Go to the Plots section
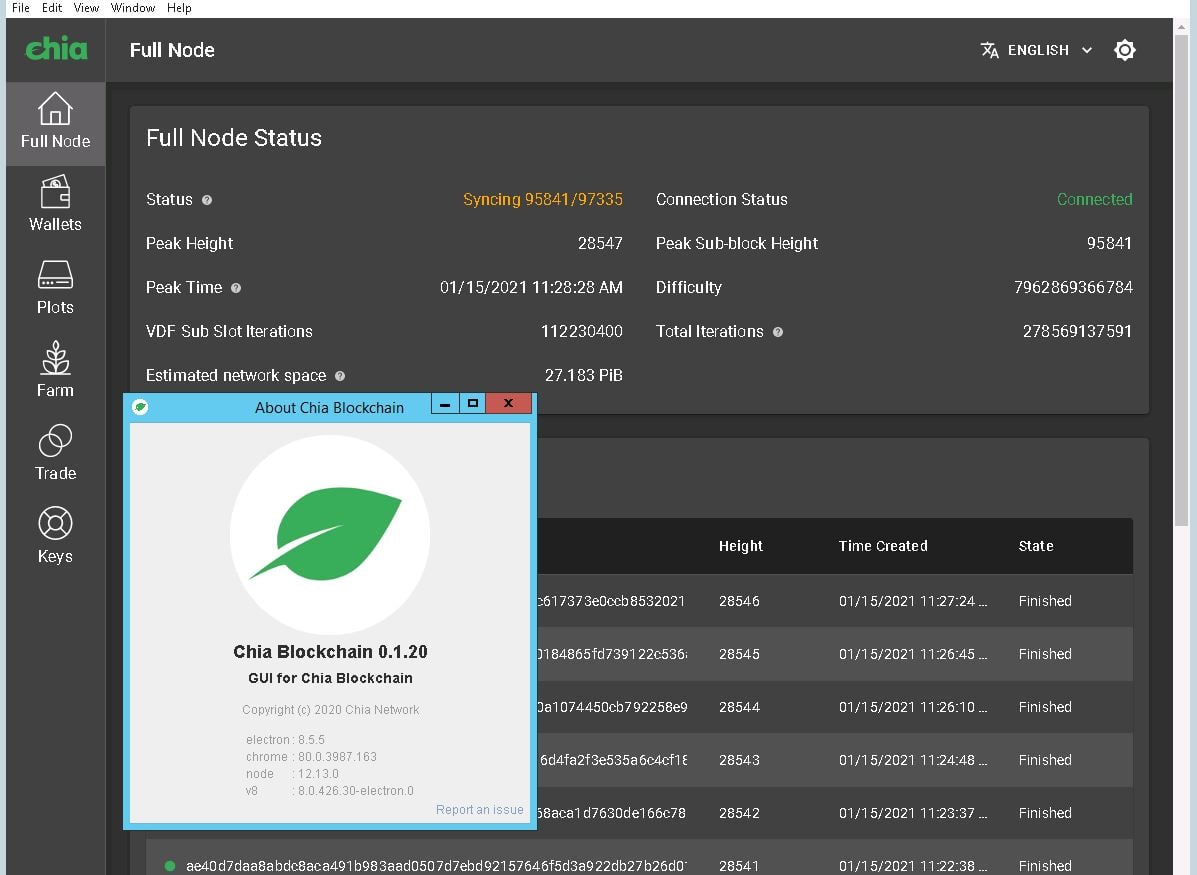Viewport: 1197px width, 875px height. pos(55,288)
